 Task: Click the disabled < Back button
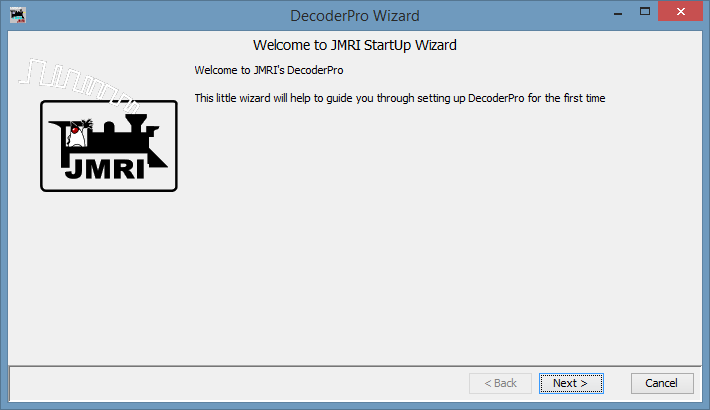500,383
